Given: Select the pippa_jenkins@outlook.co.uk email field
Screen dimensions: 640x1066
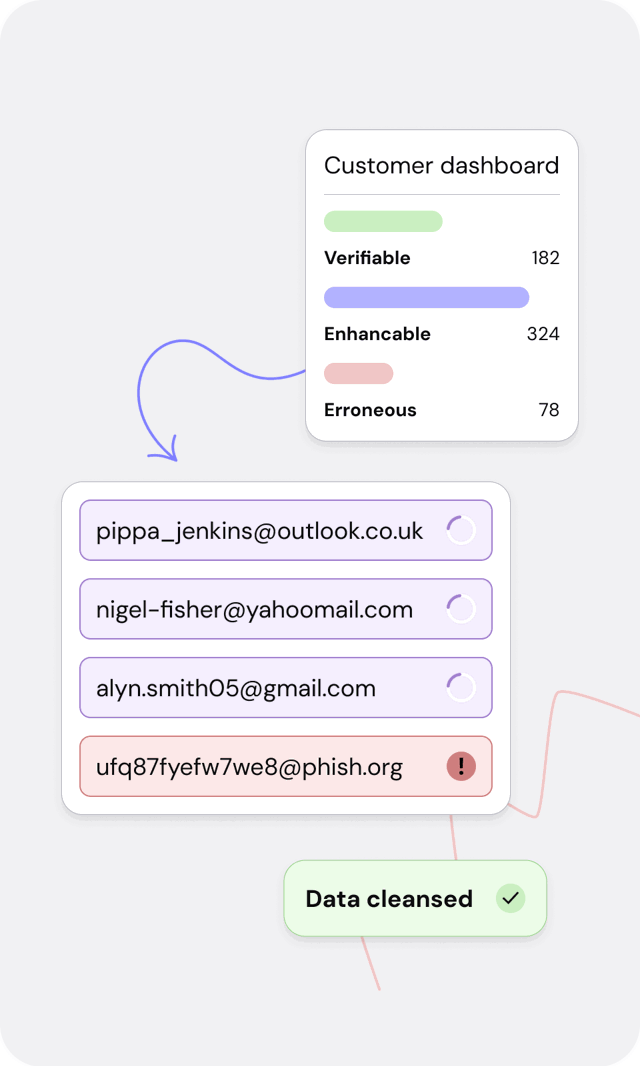Looking at the screenshot, I should pos(260,531).
